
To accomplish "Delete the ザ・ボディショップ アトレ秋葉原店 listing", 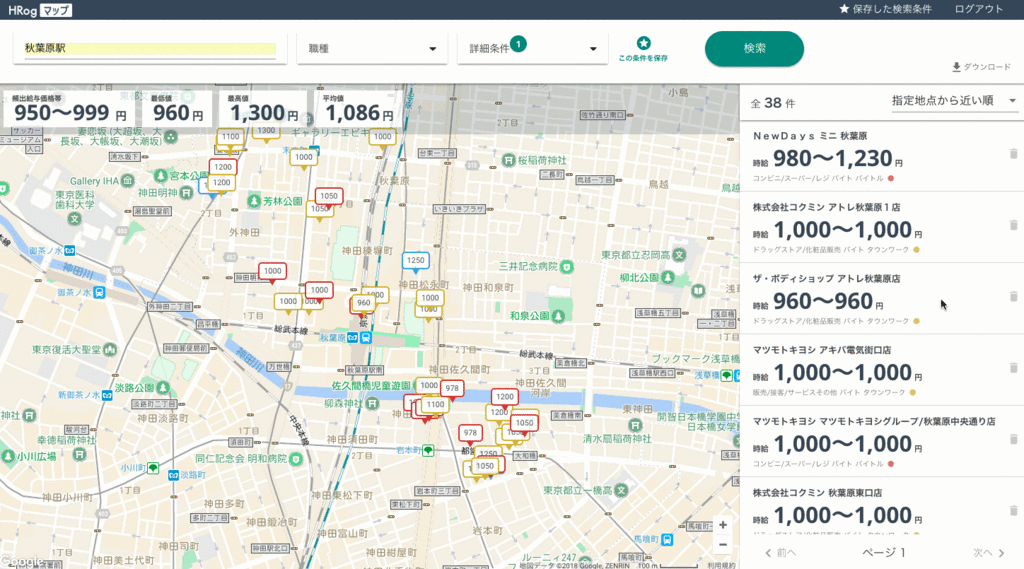I will 1014,296.
